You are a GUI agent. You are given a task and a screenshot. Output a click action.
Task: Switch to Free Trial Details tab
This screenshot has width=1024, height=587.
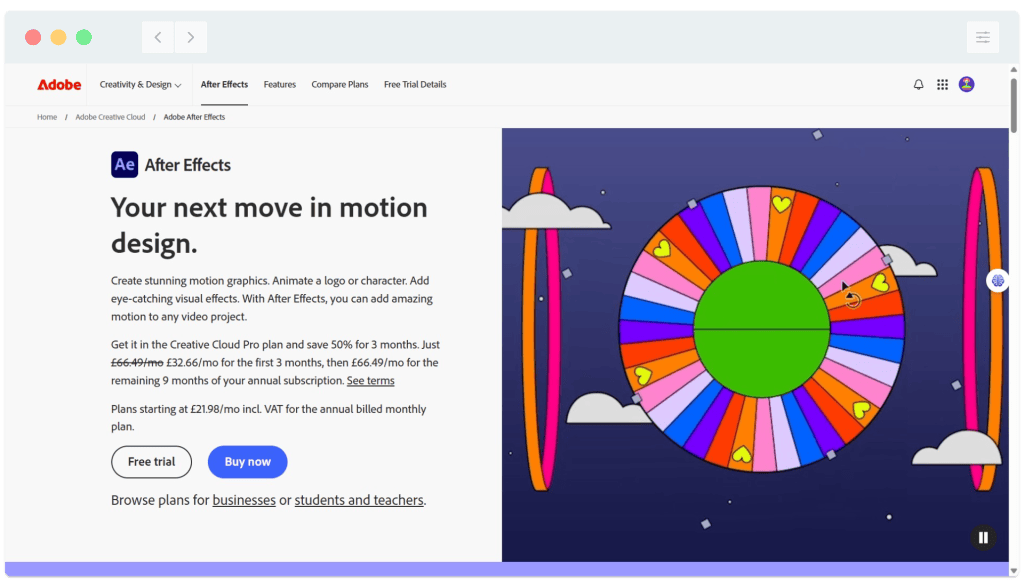pos(415,85)
